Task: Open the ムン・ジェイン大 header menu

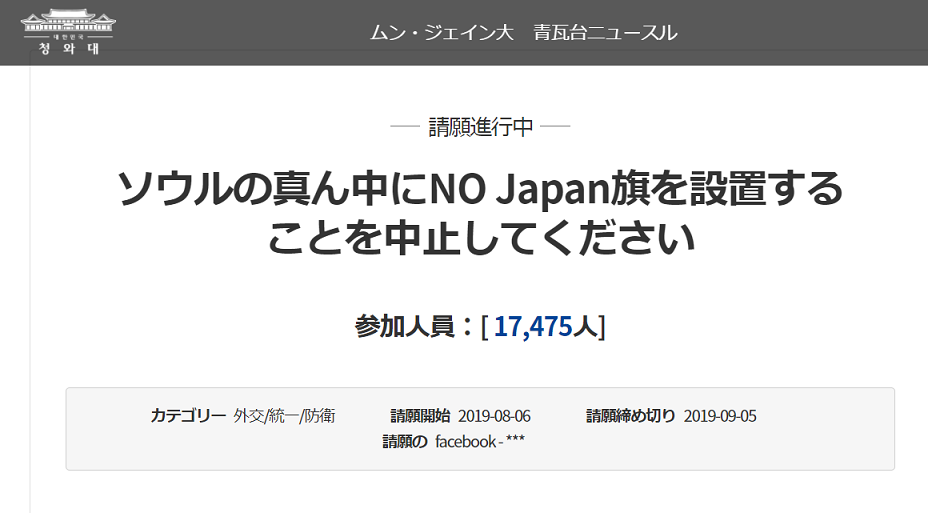Action: (x=441, y=32)
